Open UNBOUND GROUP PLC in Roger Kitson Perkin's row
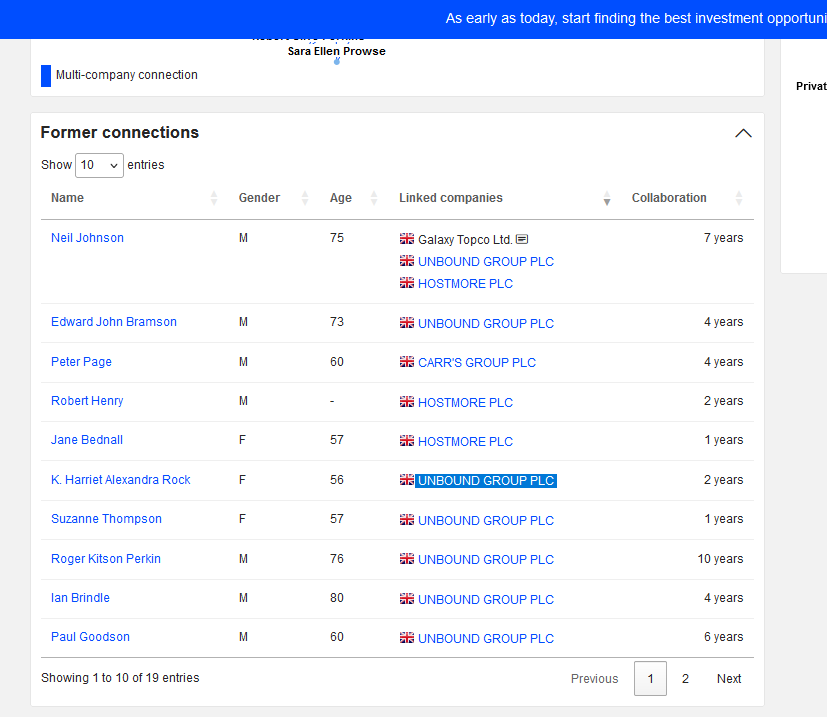The image size is (827, 717). (486, 560)
